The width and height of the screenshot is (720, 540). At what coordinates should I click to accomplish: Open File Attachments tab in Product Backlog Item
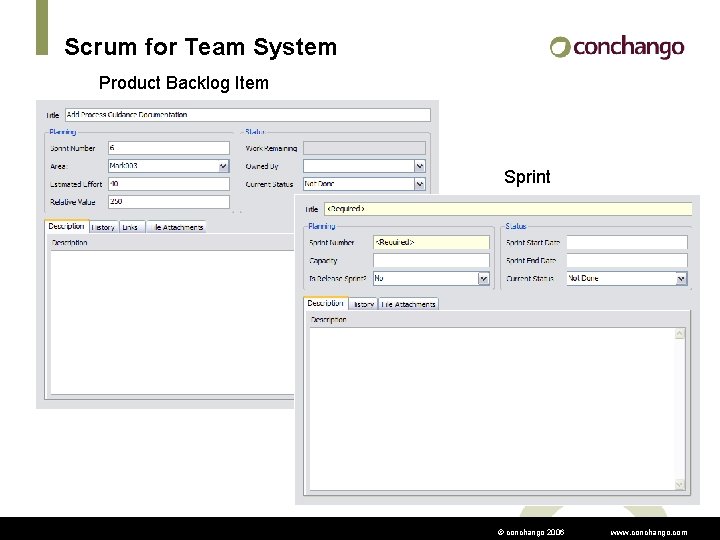click(x=176, y=227)
